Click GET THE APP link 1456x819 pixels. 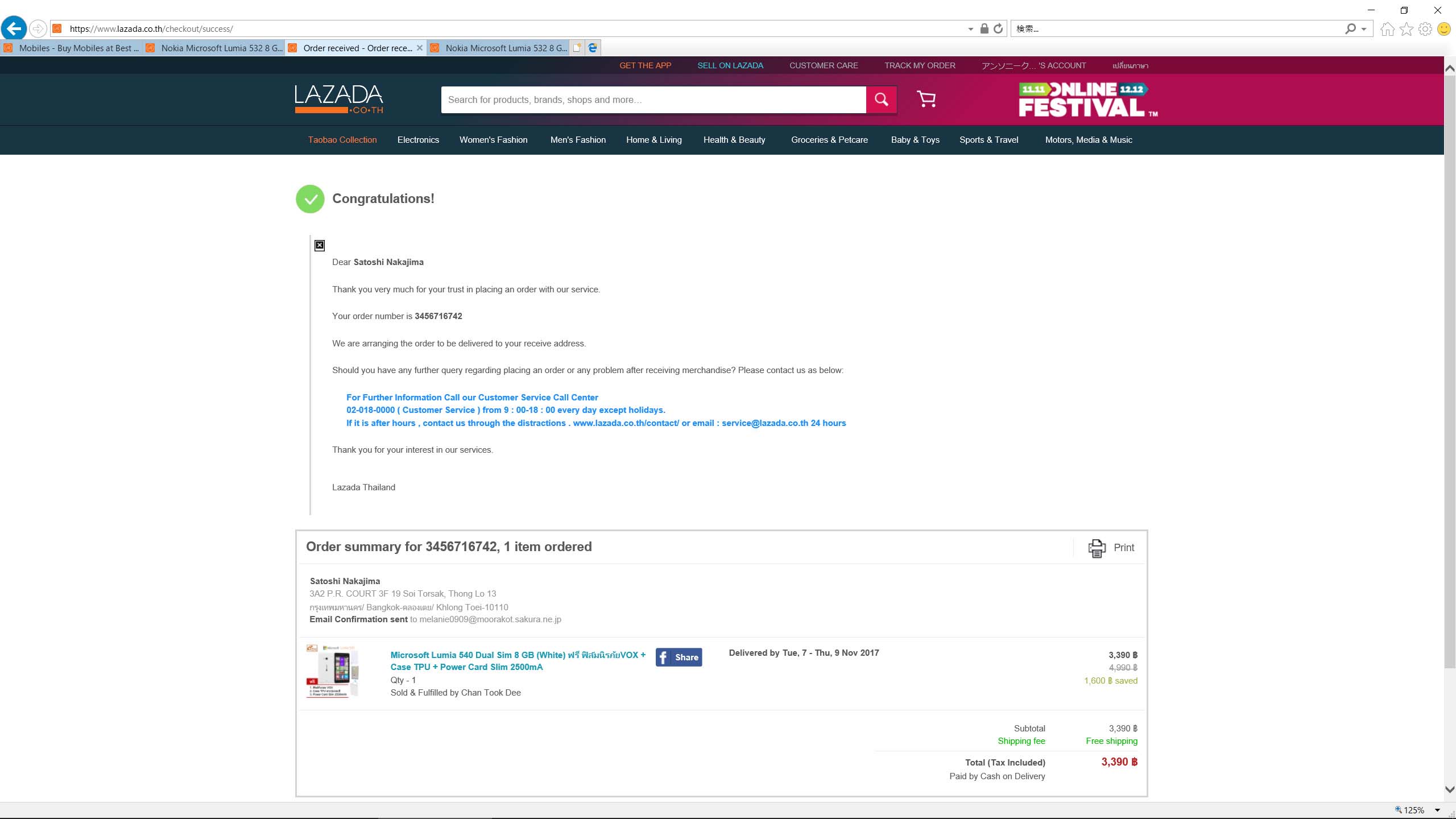645,65
